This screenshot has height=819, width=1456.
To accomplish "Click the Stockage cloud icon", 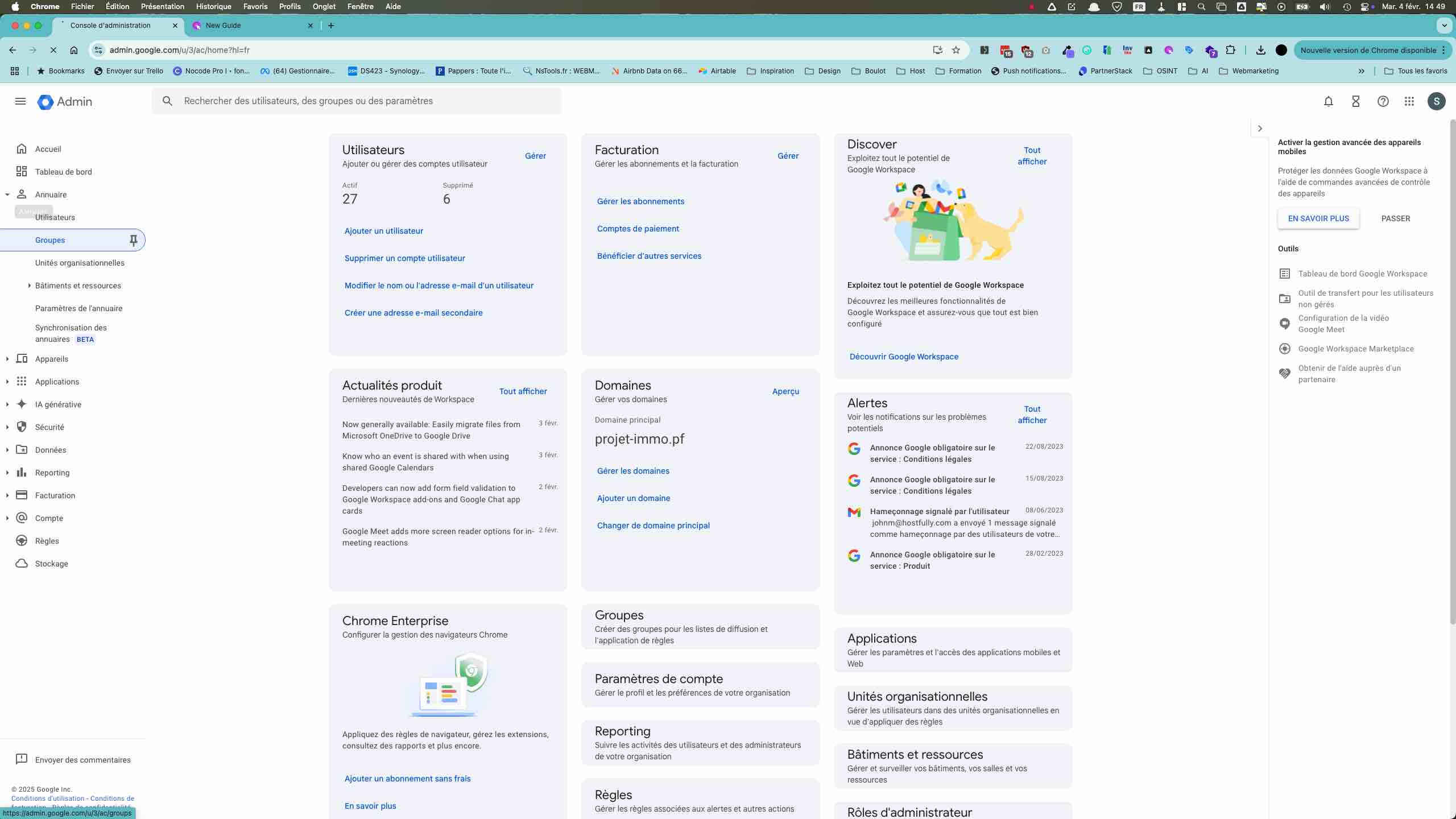I will (x=22, y=564).
